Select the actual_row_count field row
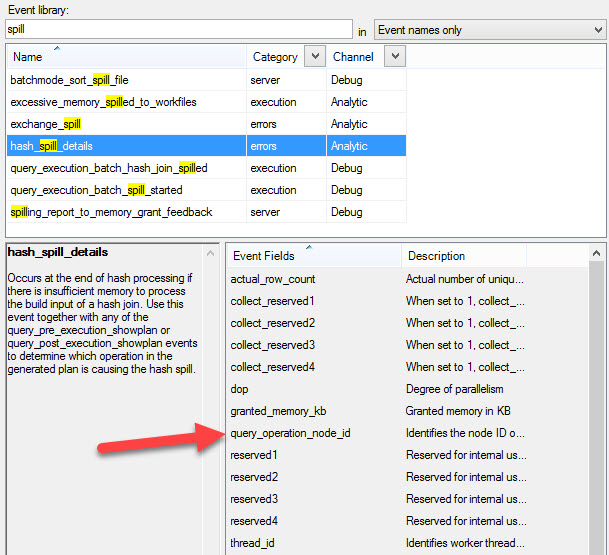609x555 pixels. click(x=272, y=279)
